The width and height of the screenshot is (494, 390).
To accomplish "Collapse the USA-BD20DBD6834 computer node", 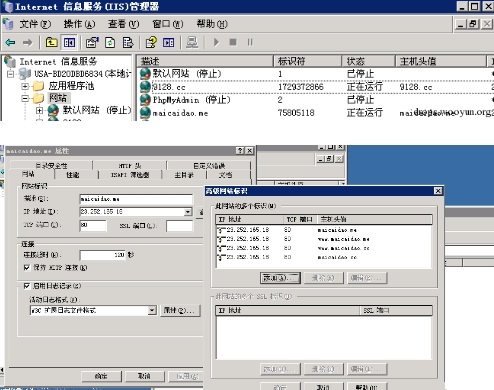I will point(11,73).
